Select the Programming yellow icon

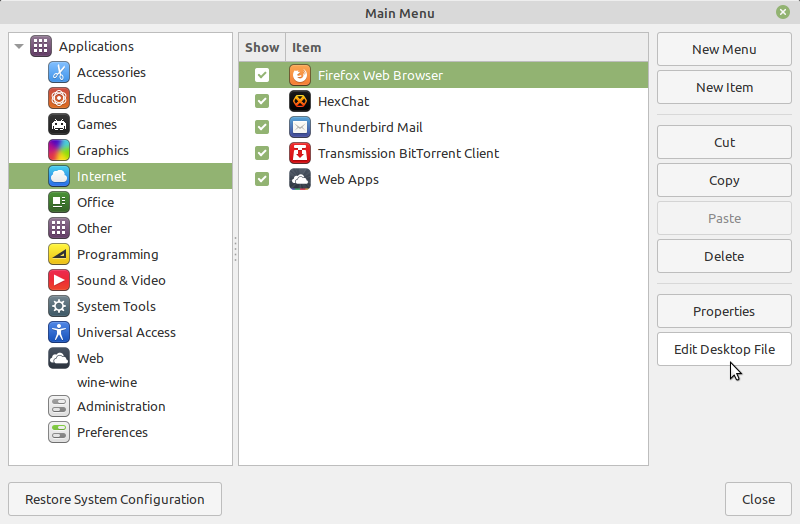click(x=59, y=255)
